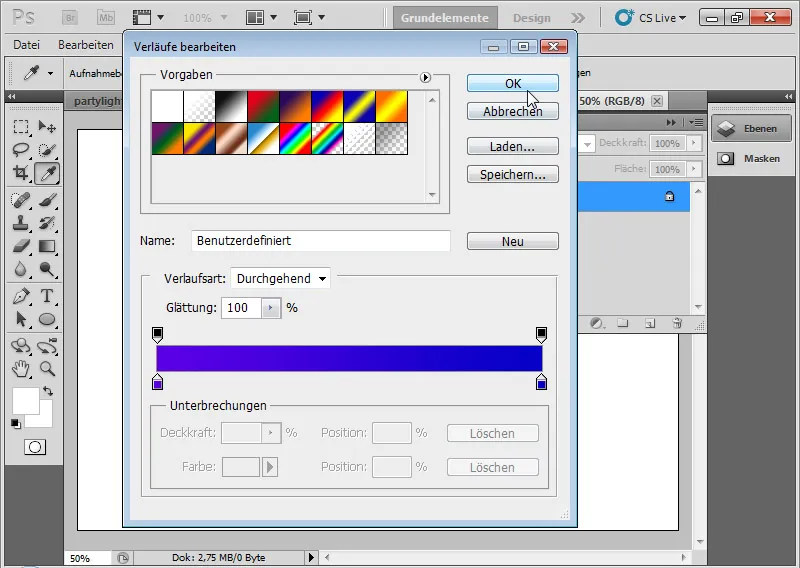800x568 pixels.
Task: Open status bar info arrow menu
Action: [x=311, y=557]
